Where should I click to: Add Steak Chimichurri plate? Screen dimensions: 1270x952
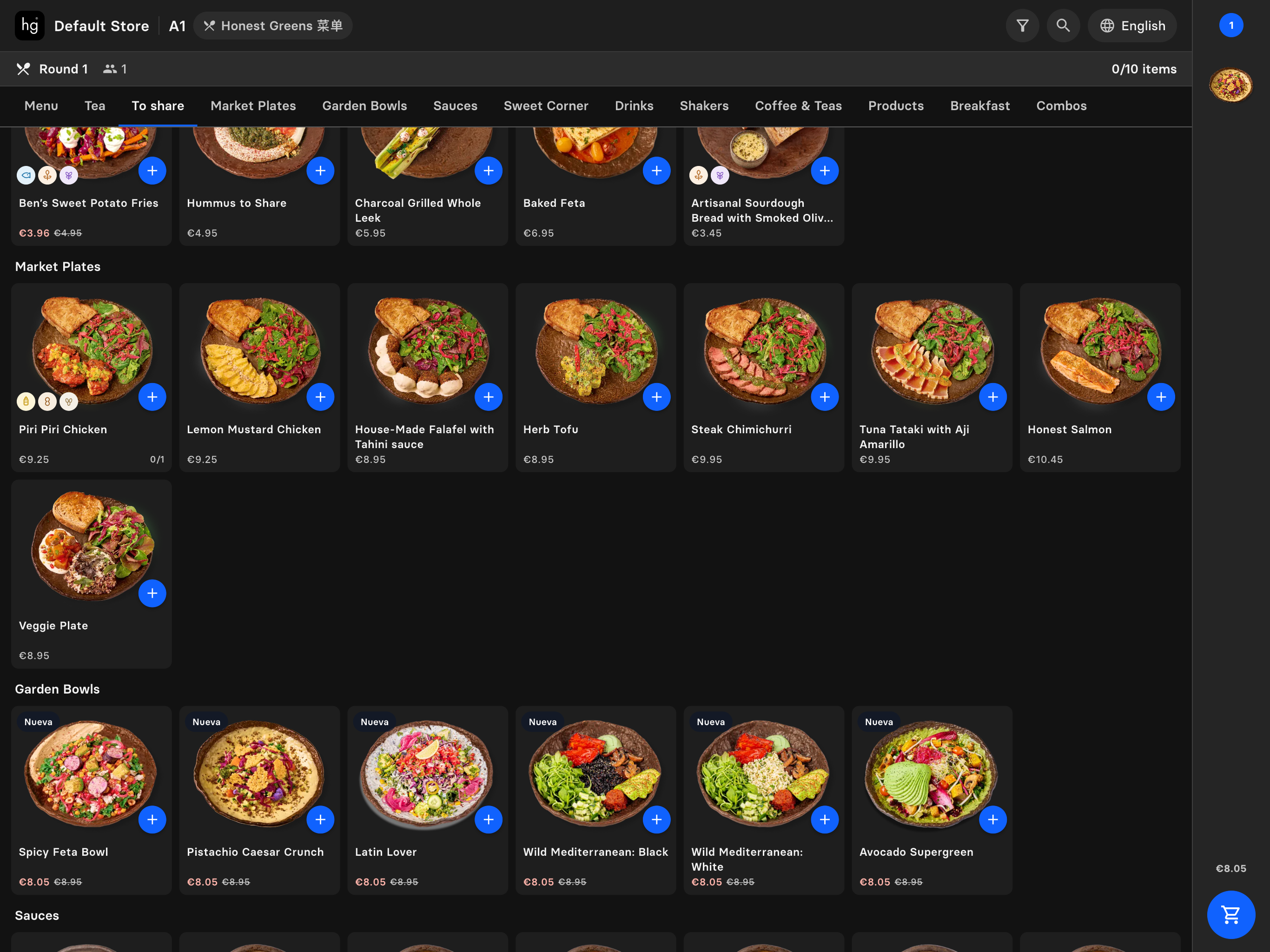(x=825, y=397)
